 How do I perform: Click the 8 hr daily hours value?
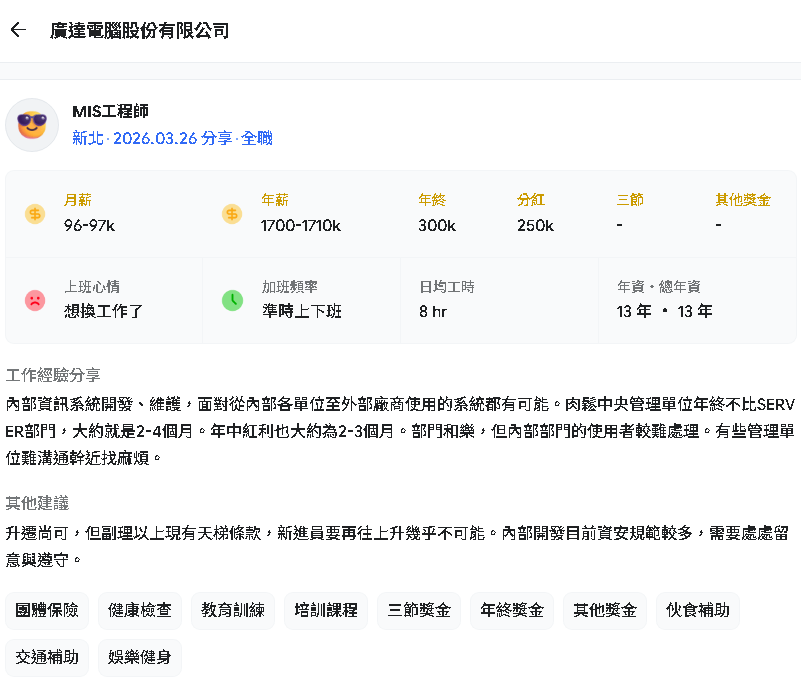pyautogui.click(x=433, y=311)
